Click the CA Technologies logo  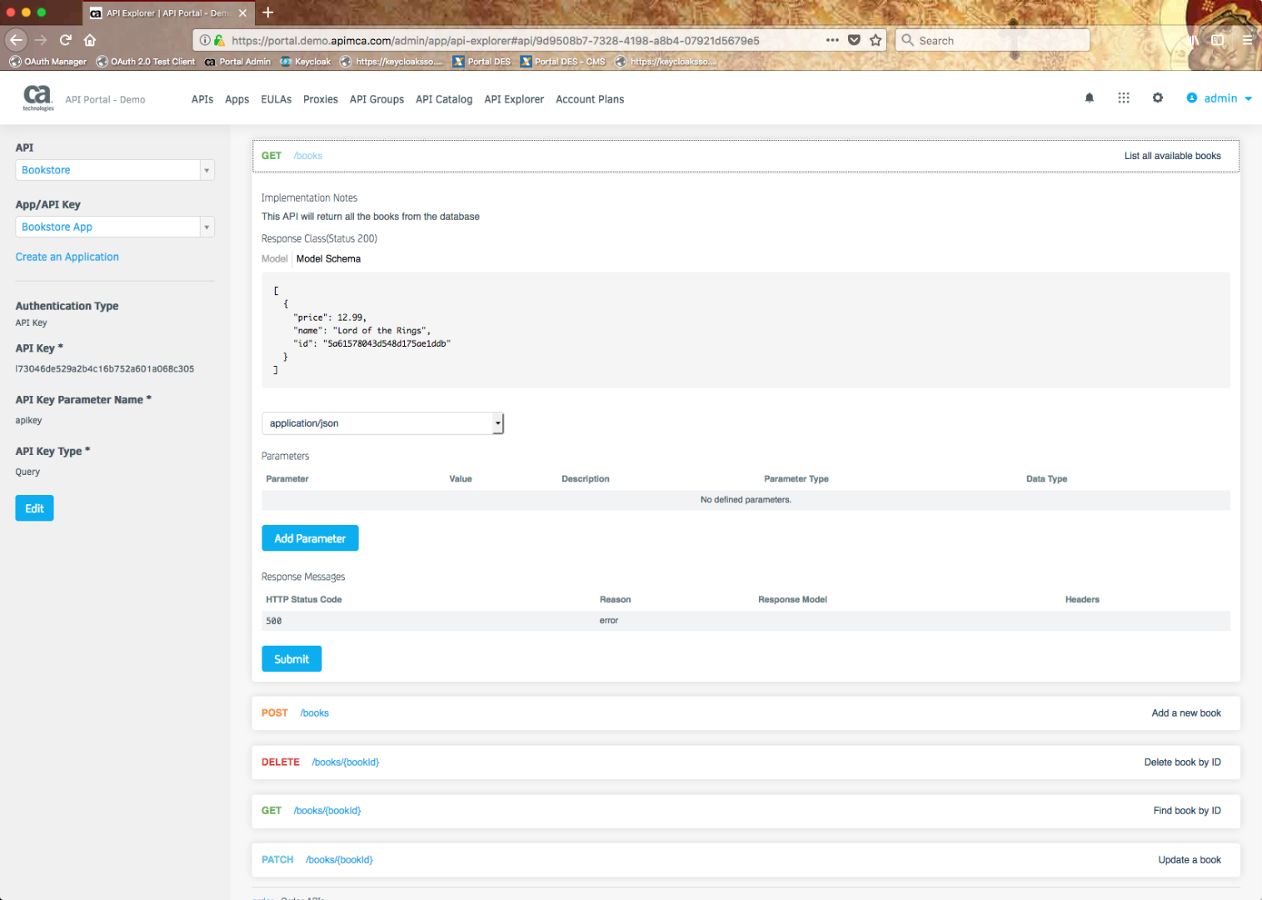pyautogui.click(x=38, y=98)
